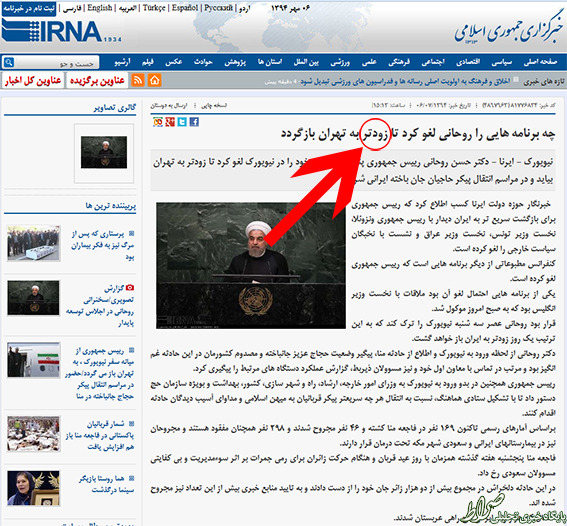Share article on Facebook
The width and height of the screenshot is (567, 526).
tap(194, 122)
